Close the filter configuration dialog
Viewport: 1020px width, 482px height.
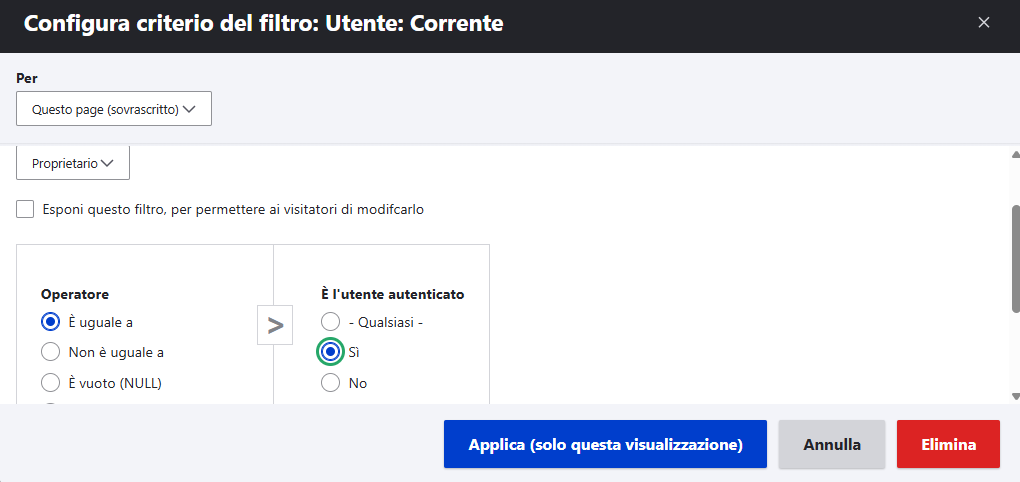[984, 22]
